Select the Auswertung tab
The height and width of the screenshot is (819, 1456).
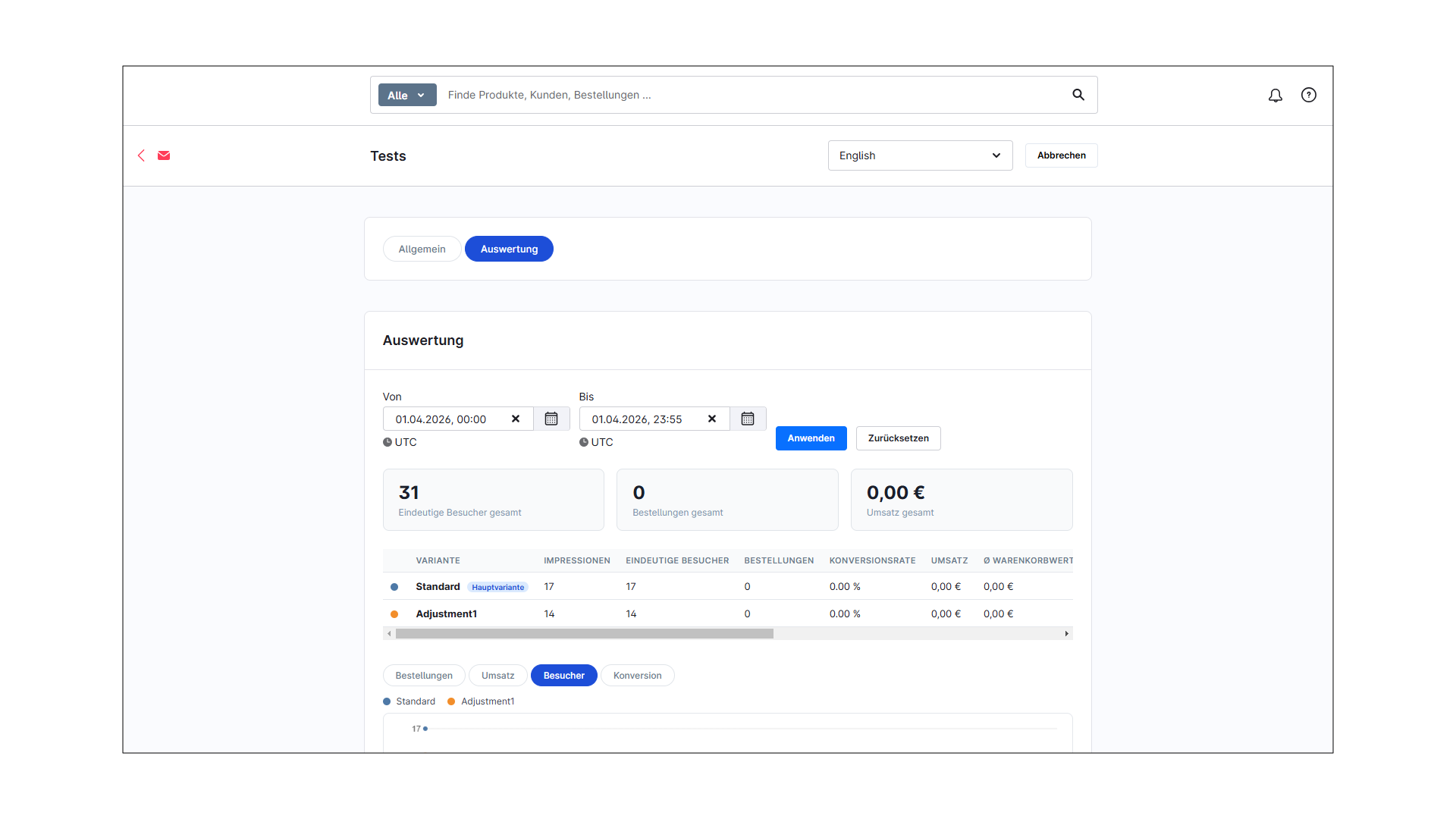coord(509,249)
